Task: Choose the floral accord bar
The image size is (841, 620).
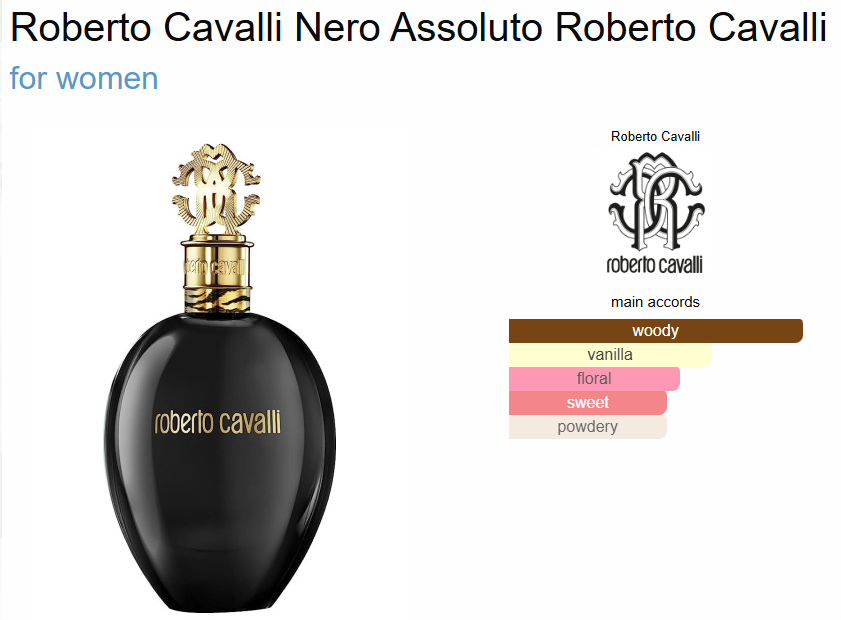Action: [x=594, y=379]
